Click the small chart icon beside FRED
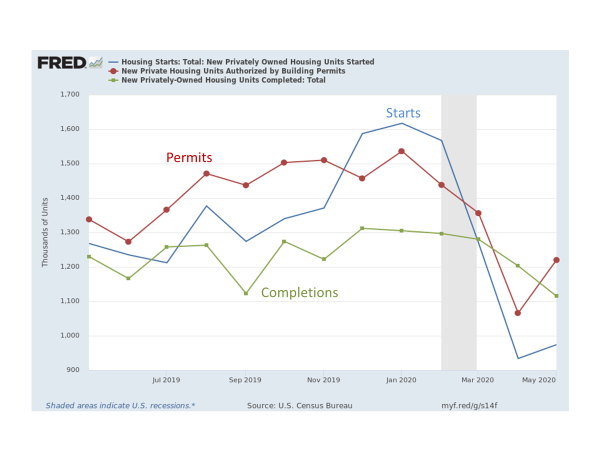The width and height of the screenshot is (600, 450). pyautogui.click(x=96, y=62)
